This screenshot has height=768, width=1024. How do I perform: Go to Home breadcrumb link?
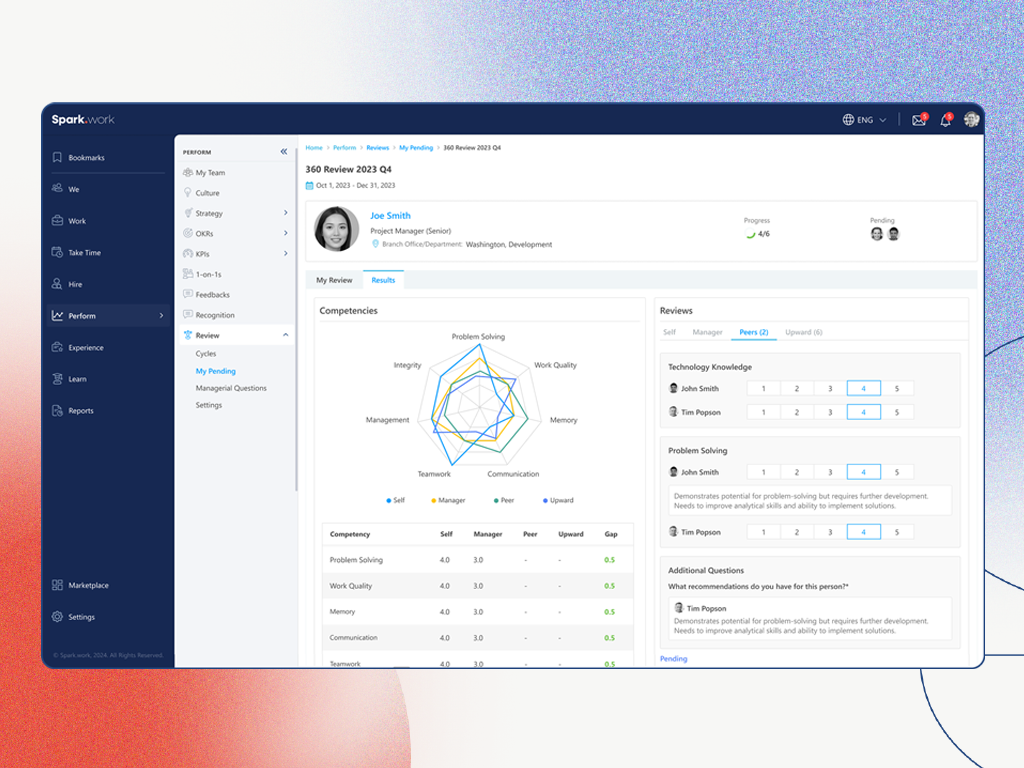click(314, 148)
